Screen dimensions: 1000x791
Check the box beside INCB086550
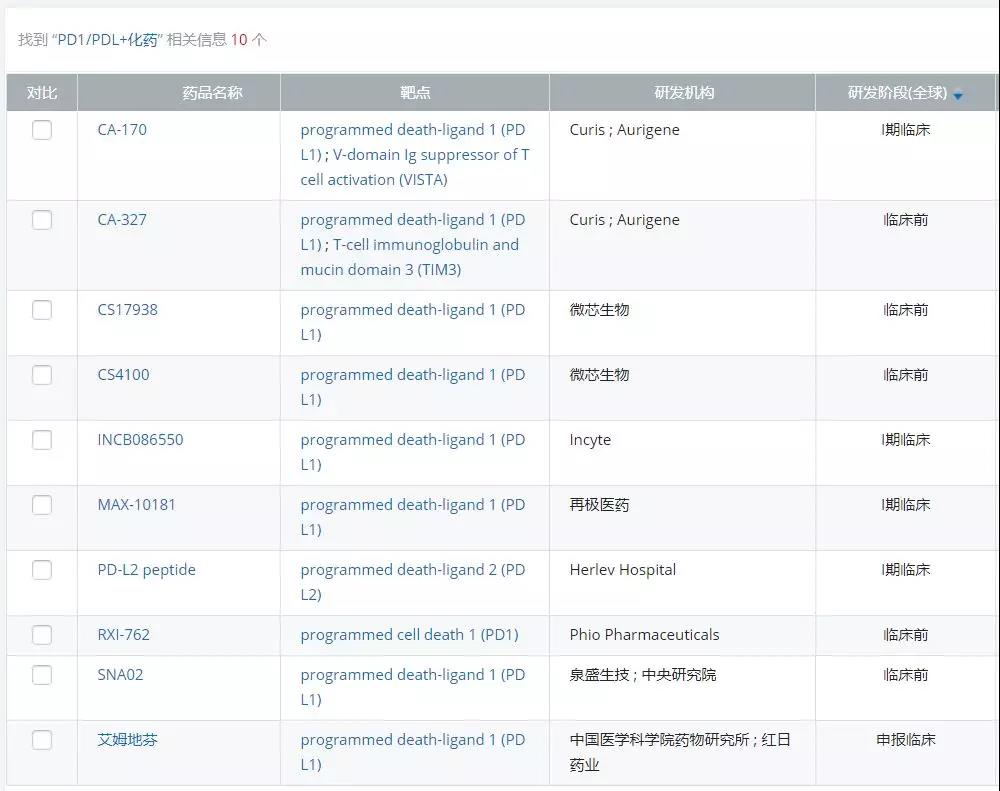pos(42,440)
